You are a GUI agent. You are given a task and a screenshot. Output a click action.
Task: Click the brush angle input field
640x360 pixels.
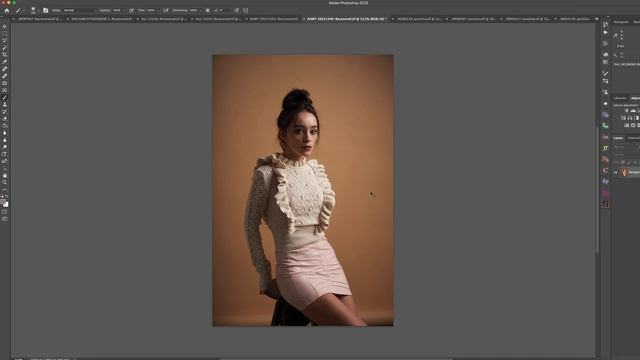(223, 10)
